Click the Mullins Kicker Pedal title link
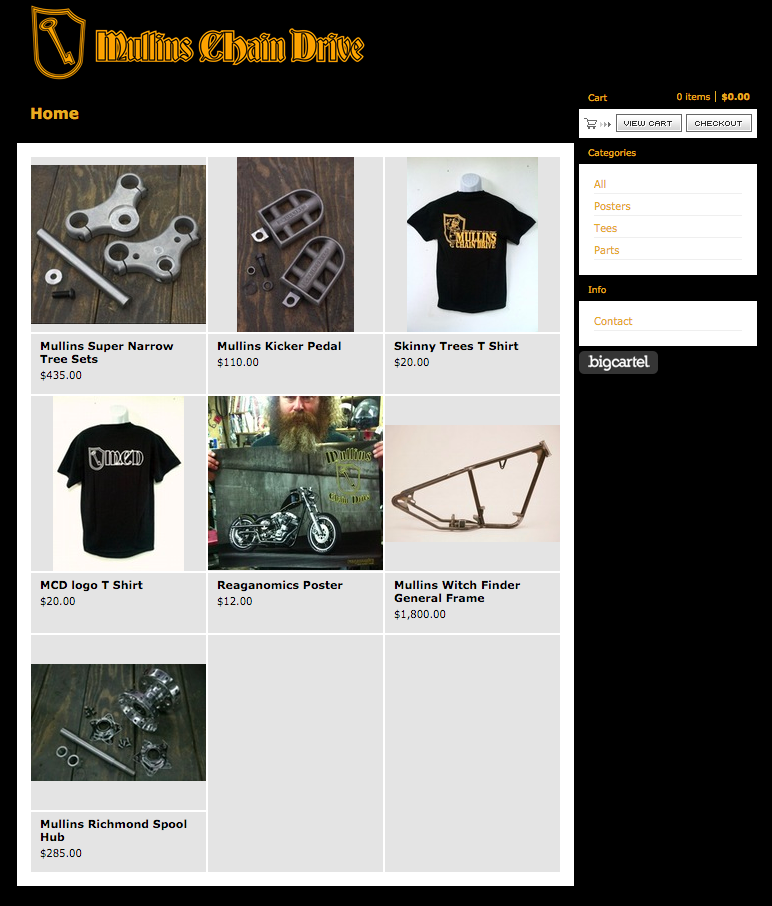The width and height of the screenshot is (772, 906). pyautogui.click(x=279, y=346)
